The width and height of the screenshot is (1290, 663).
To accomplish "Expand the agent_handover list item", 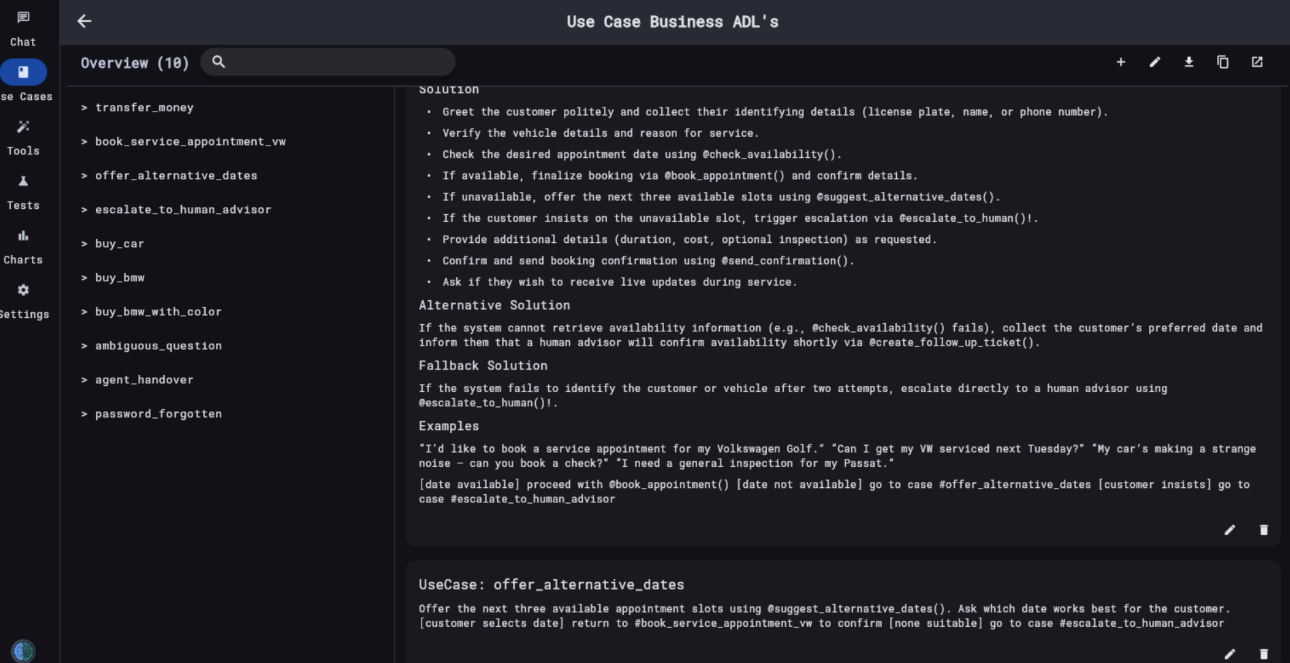I will 137,379.
